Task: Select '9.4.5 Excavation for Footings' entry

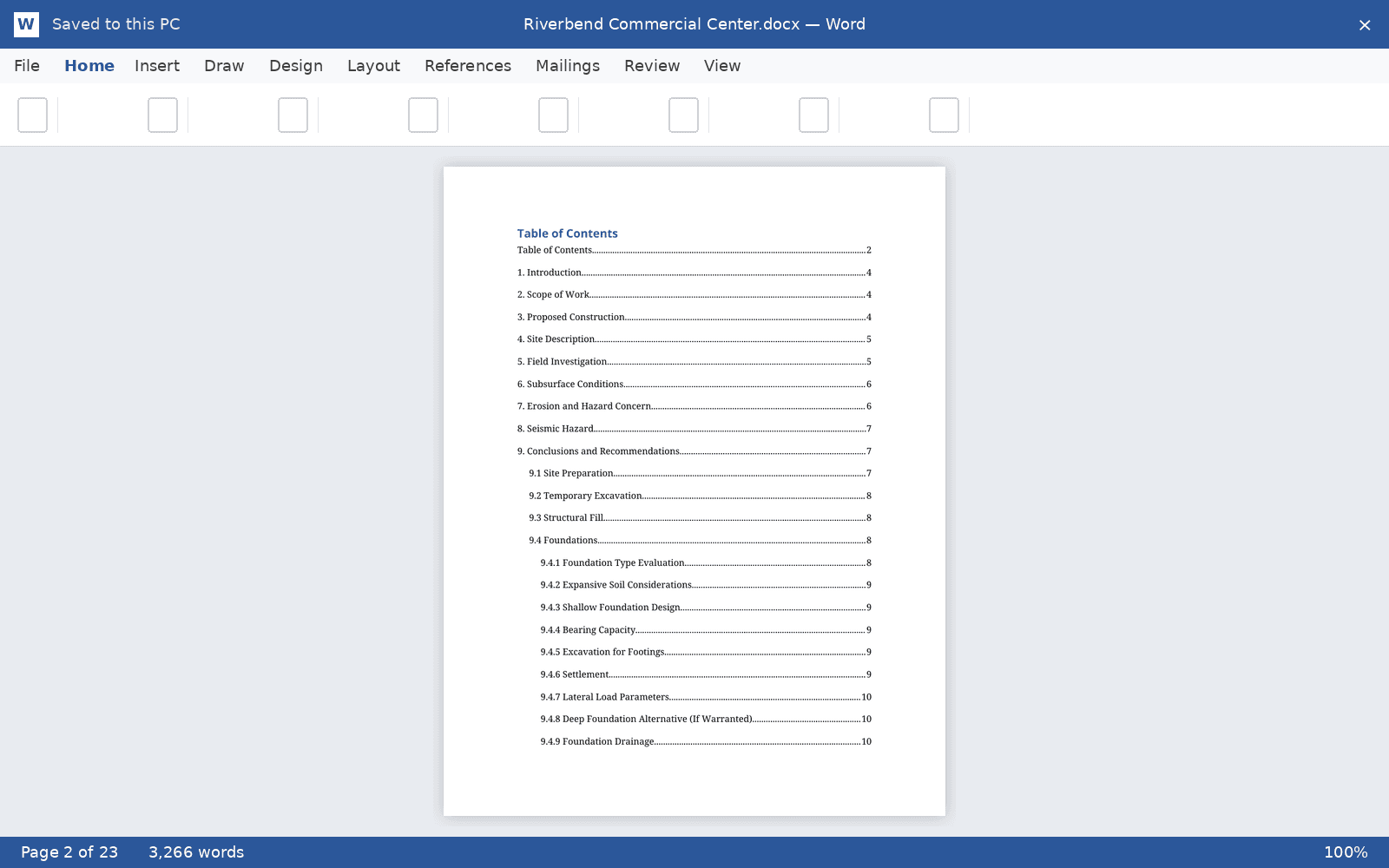Action: coord(706,652)
